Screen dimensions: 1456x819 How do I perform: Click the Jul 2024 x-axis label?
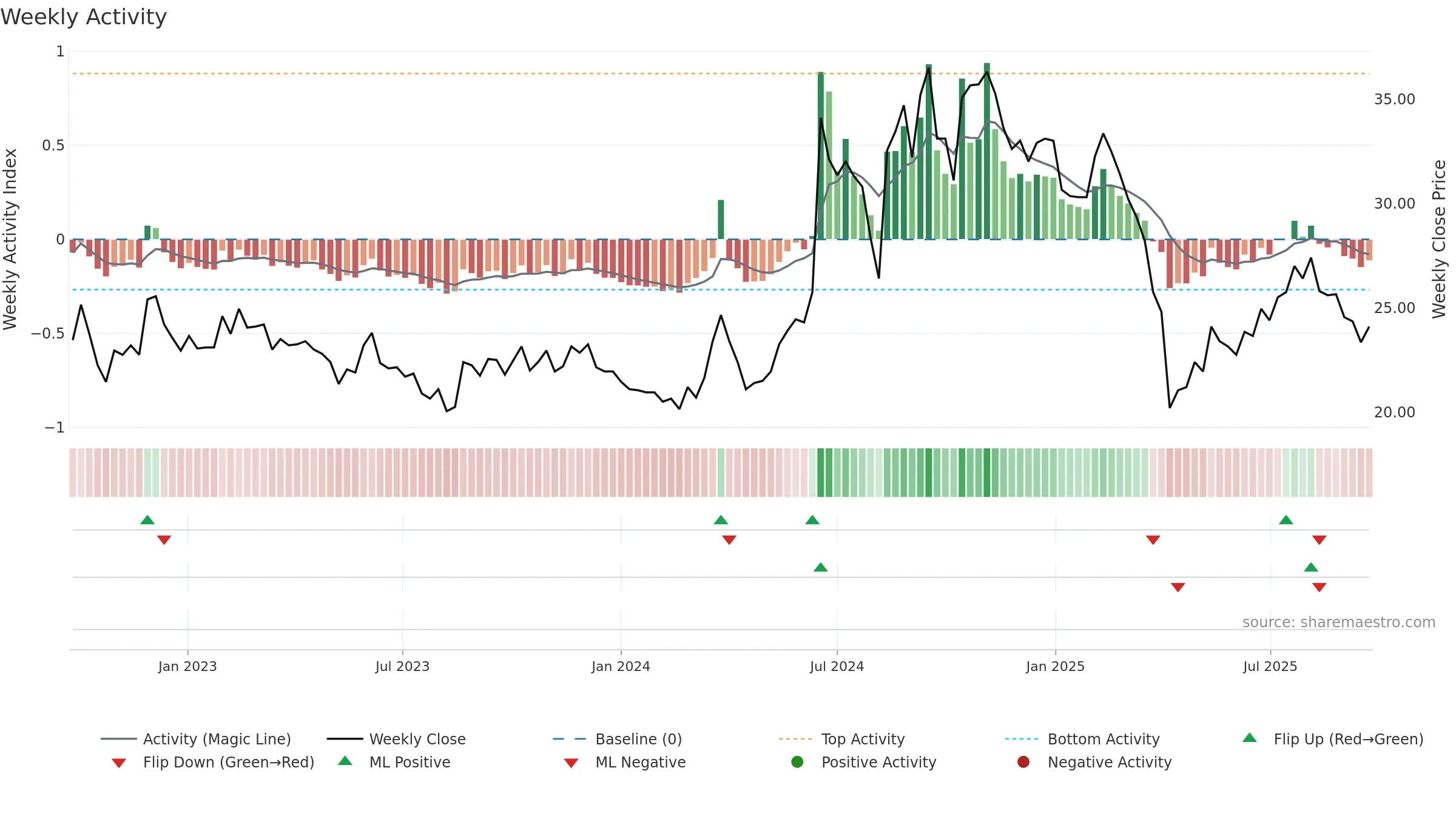click(837, 666)
